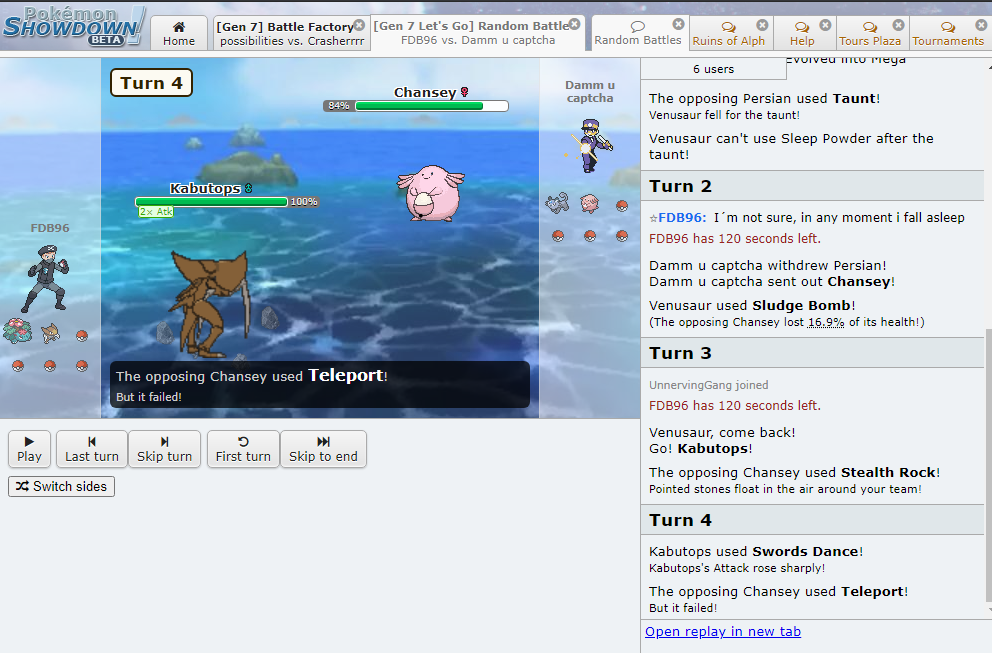Open the Tours Plaza room tab
992x653 pixels.
[870, 34]
